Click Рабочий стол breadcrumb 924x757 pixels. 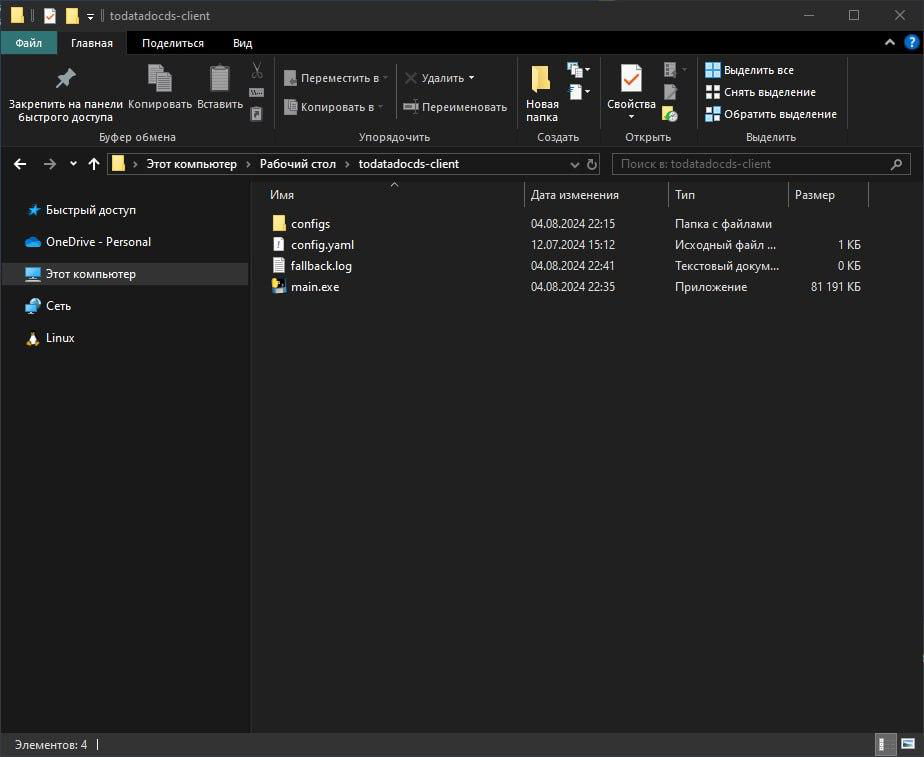[x=298, y=164]
